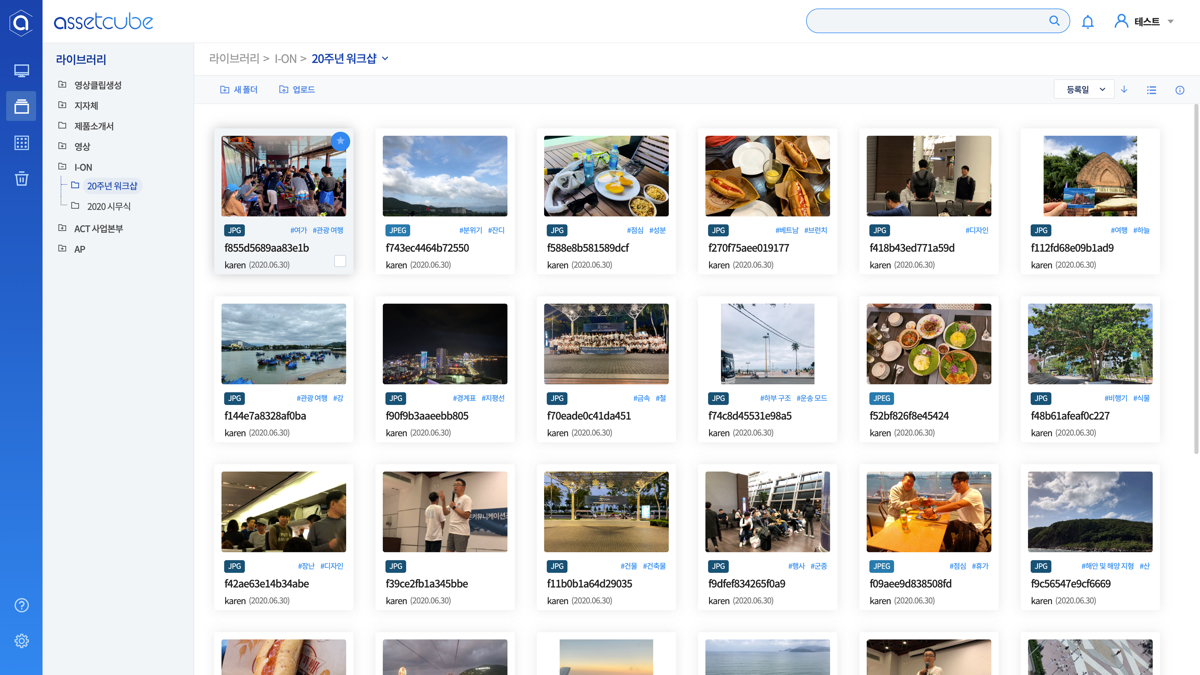Click the #베트남 tag on f270f75aee019177
Image resolution: width=1200 pixels, height=675 pixels.
(787, 230)
